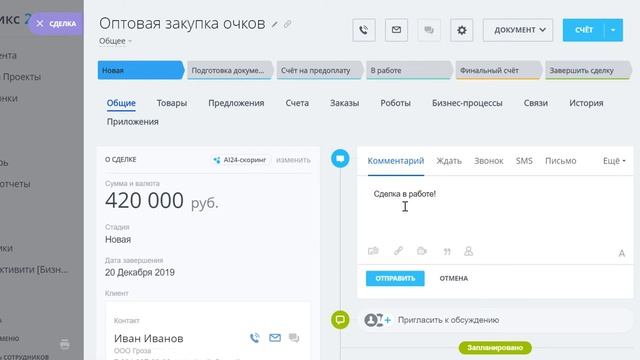Call Иван Иванов via phone icon
Viewport: 640px width, 360px height.
(255, 338)
